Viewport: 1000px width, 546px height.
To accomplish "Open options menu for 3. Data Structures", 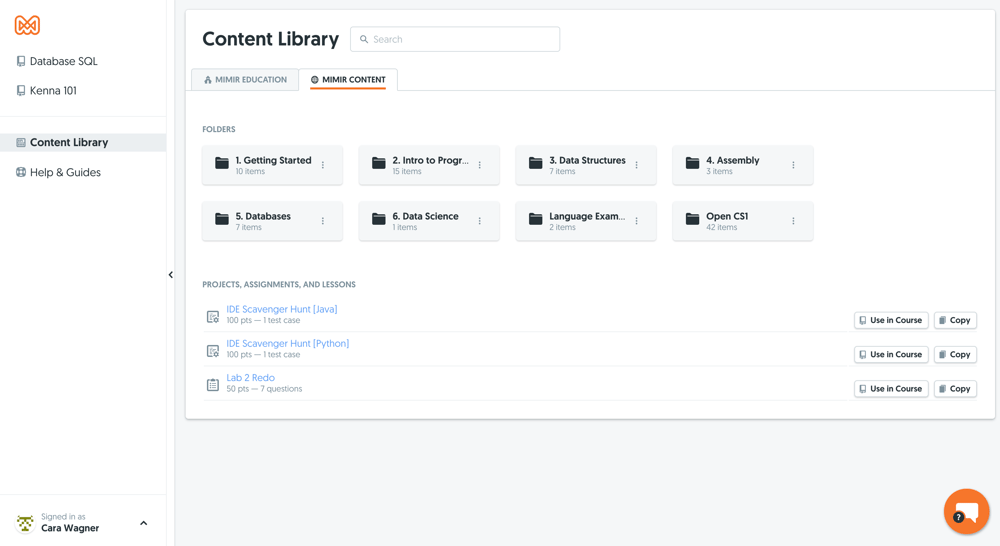I will click(636, 165).
